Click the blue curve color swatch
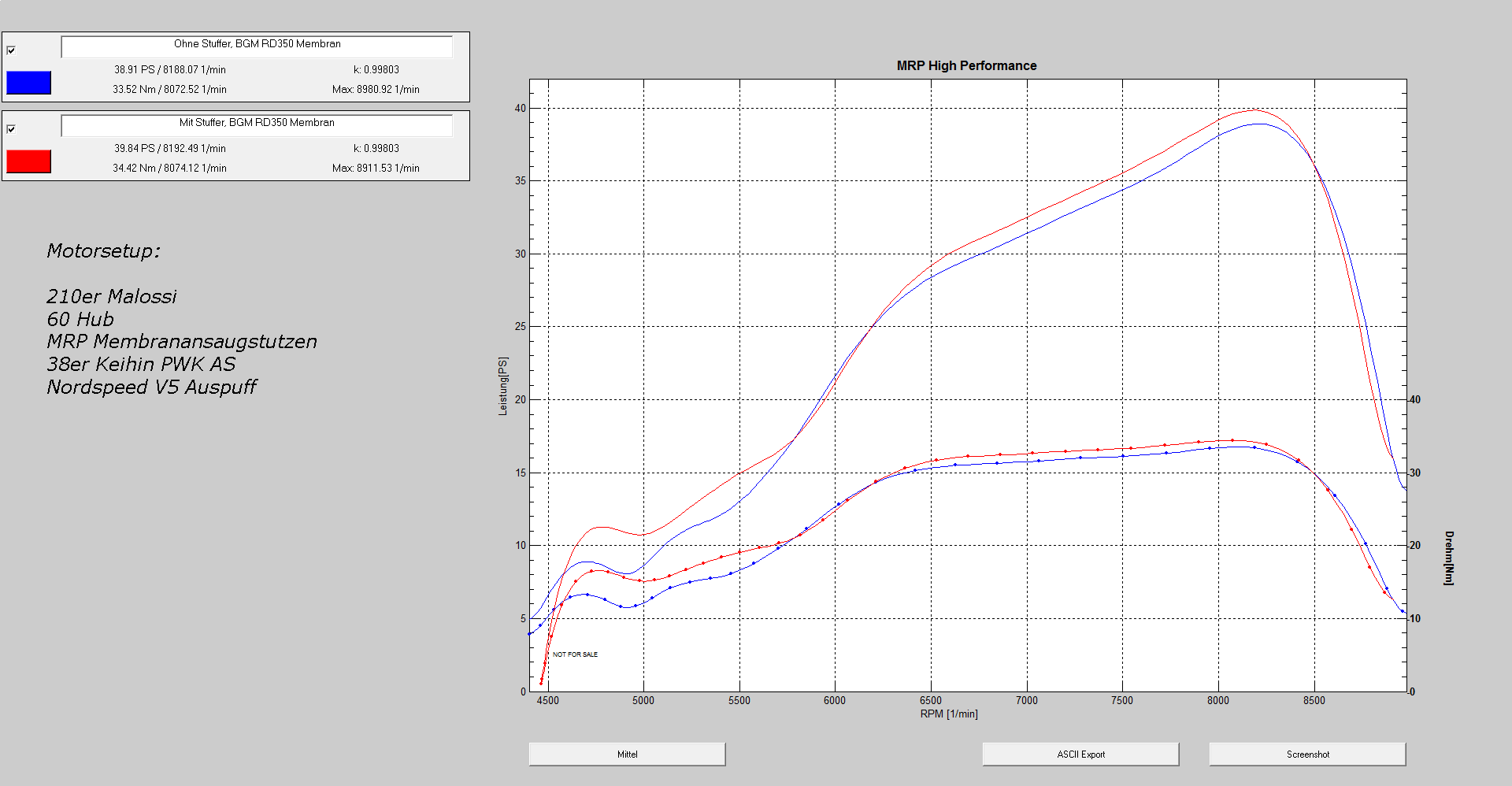Viewport: 1512px width, 786px height. point(28,83)
